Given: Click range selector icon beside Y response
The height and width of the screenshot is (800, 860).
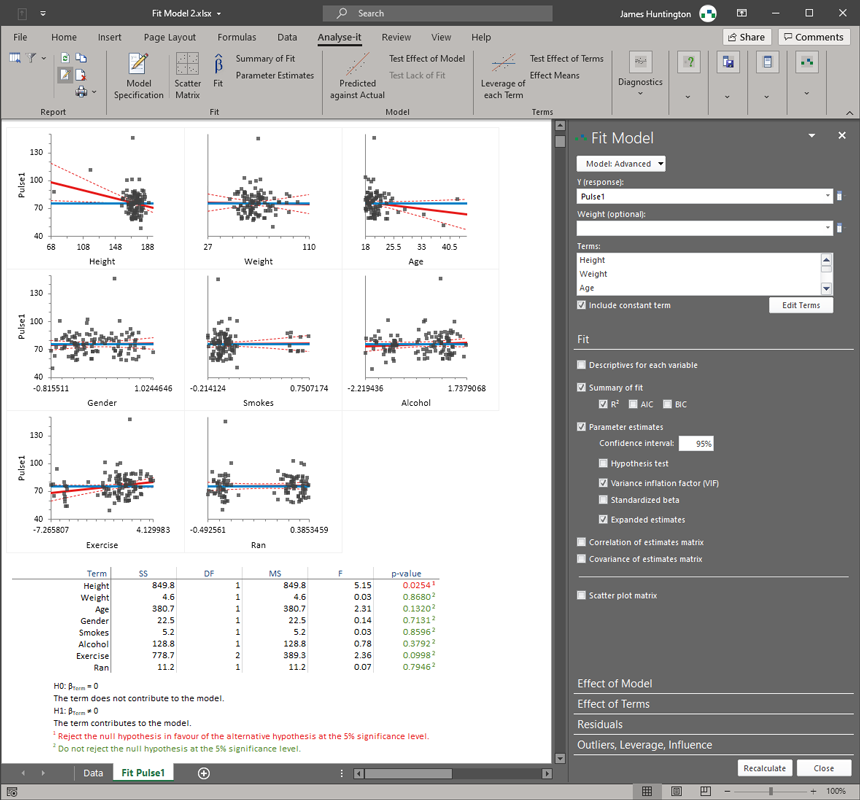Looking at the screenshot, I should [839, 197].
